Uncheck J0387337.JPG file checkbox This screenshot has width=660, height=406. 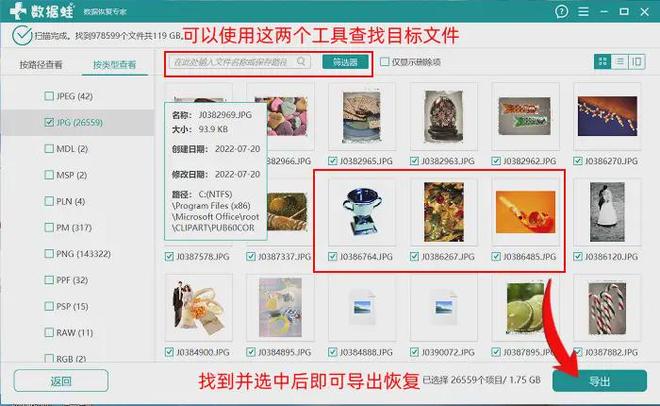point(251,256)
